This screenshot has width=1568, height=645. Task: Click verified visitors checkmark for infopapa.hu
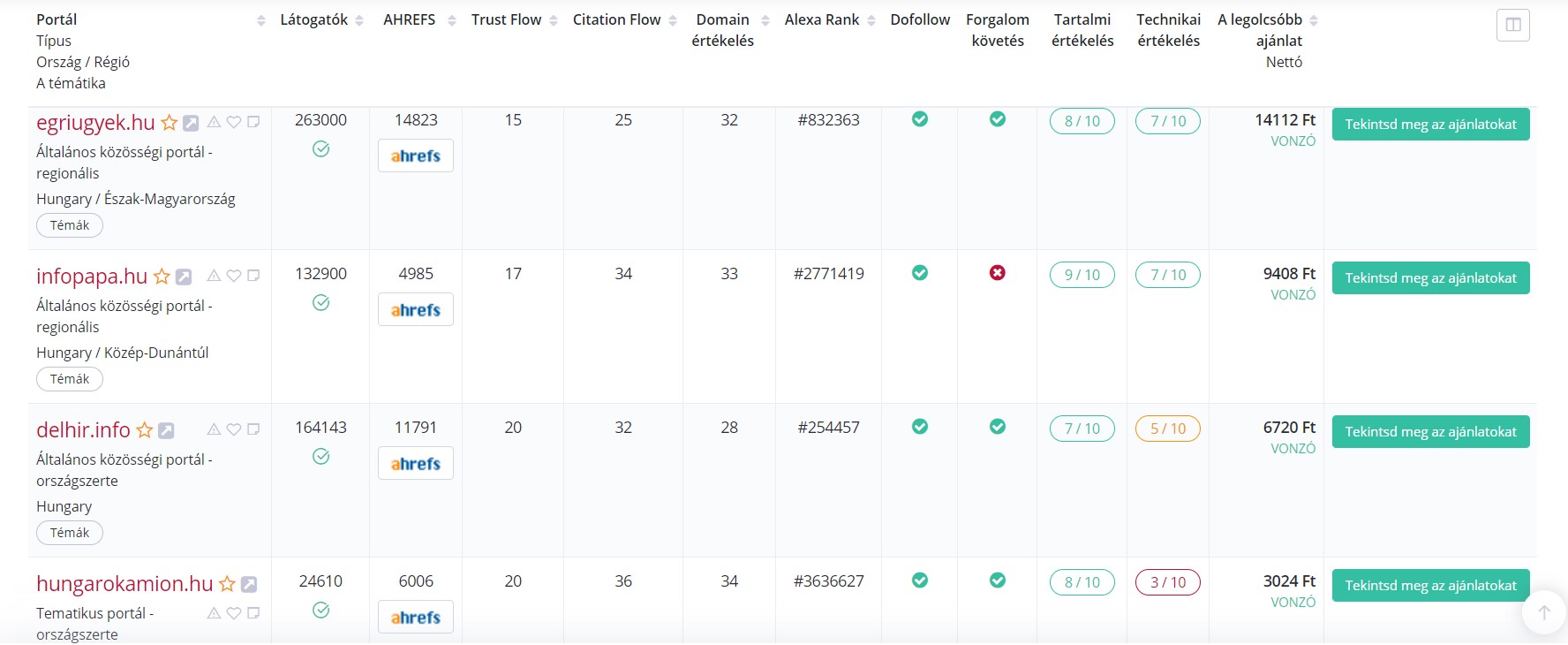point(321,303)
